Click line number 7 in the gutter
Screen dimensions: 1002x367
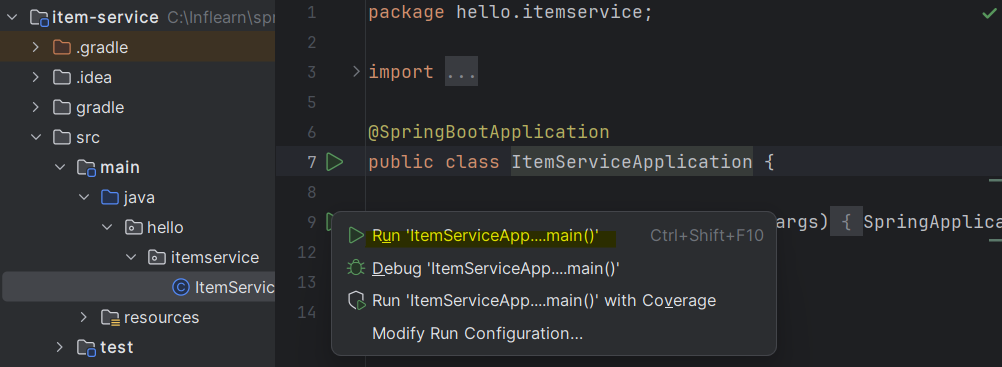click(x=311, y=162)
